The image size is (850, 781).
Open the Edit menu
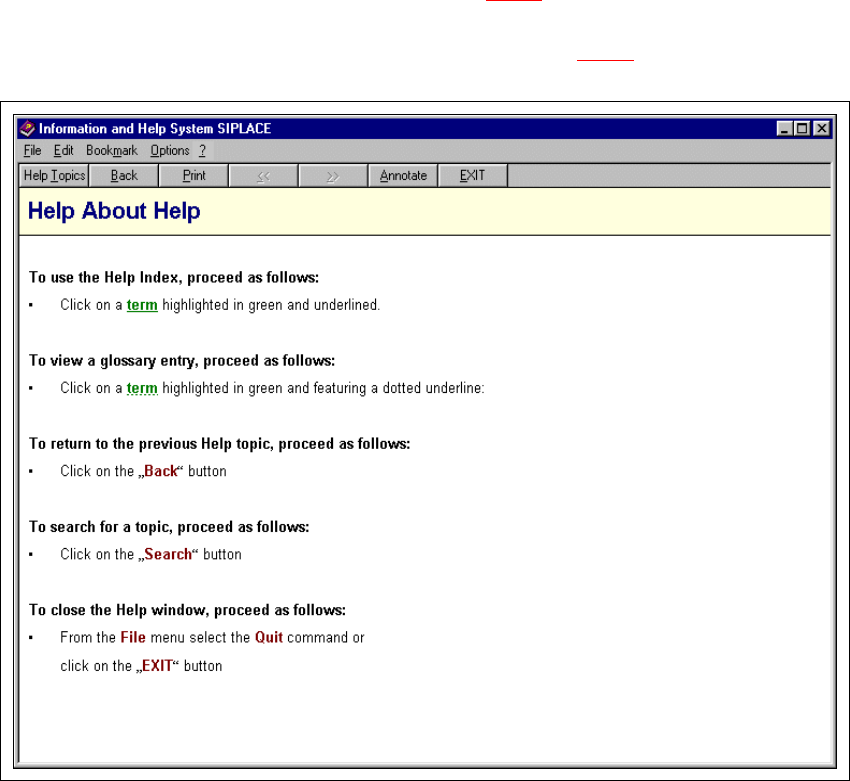click(63, 151)
